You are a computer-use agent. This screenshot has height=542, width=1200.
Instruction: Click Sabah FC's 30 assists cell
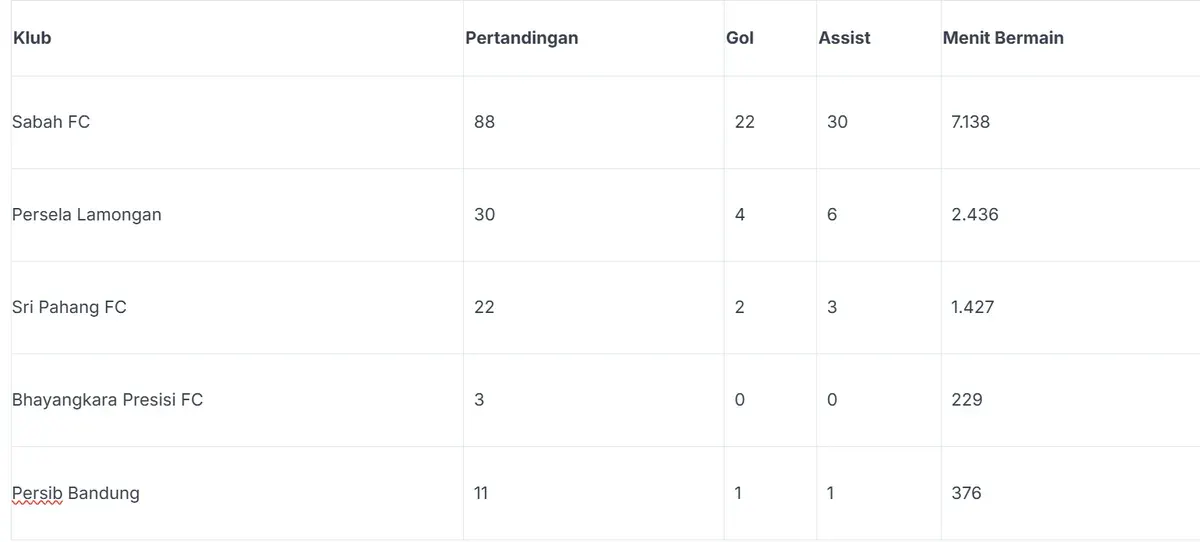tap(837, 122)
